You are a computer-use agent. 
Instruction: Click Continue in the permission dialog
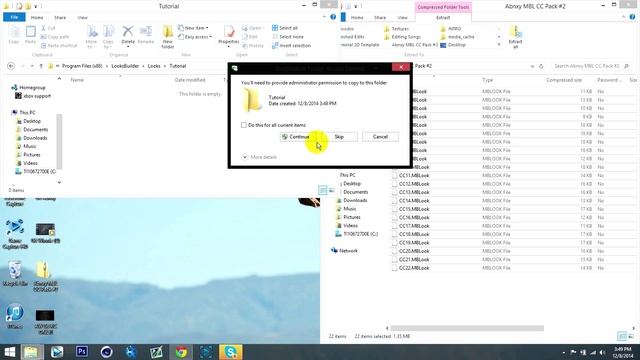pyautogui.click(x=298, y=137)
